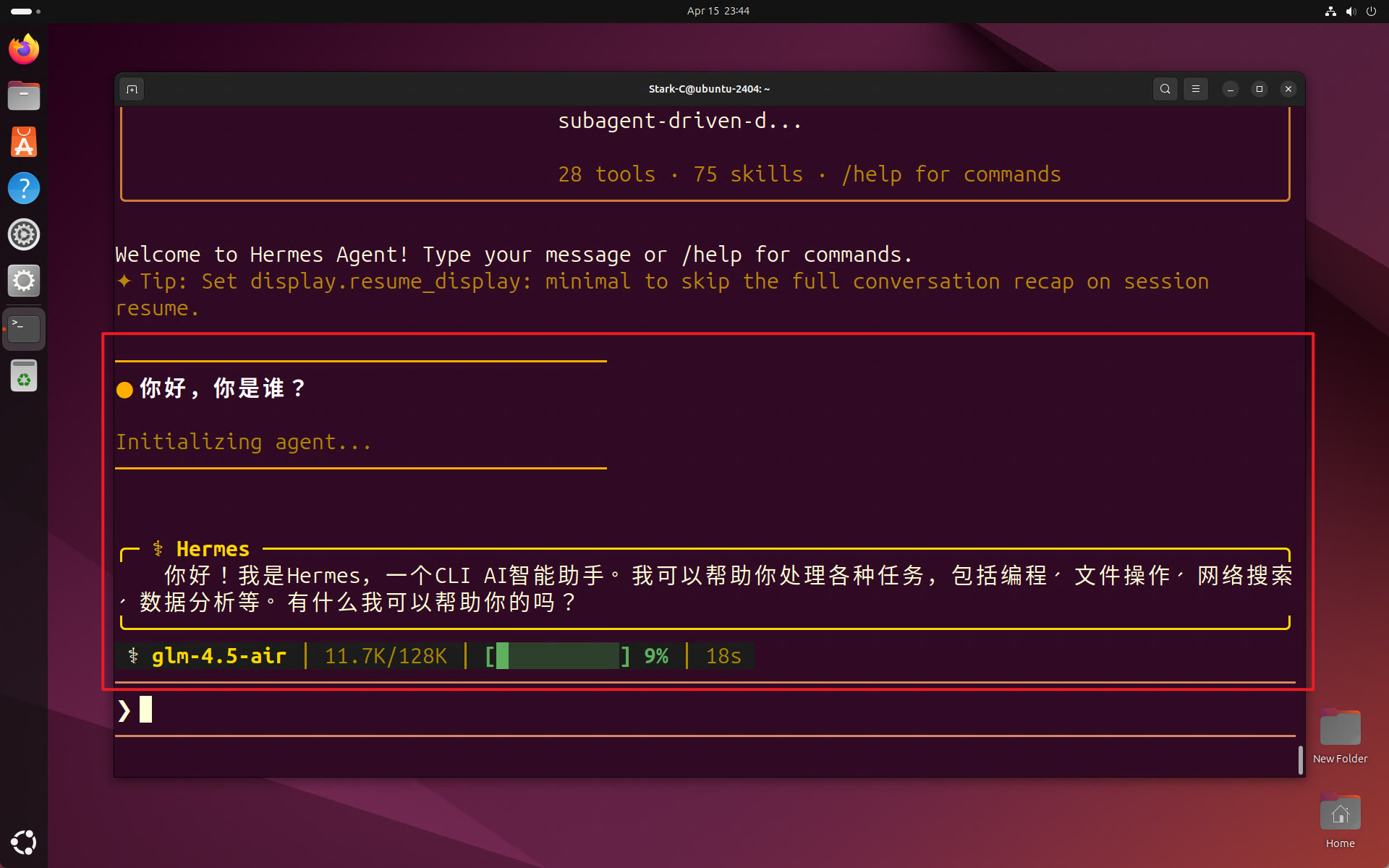Screen dimensions: 1389x868
Task: Open Firefox from the dock
Action: click(x=24, y=49)
